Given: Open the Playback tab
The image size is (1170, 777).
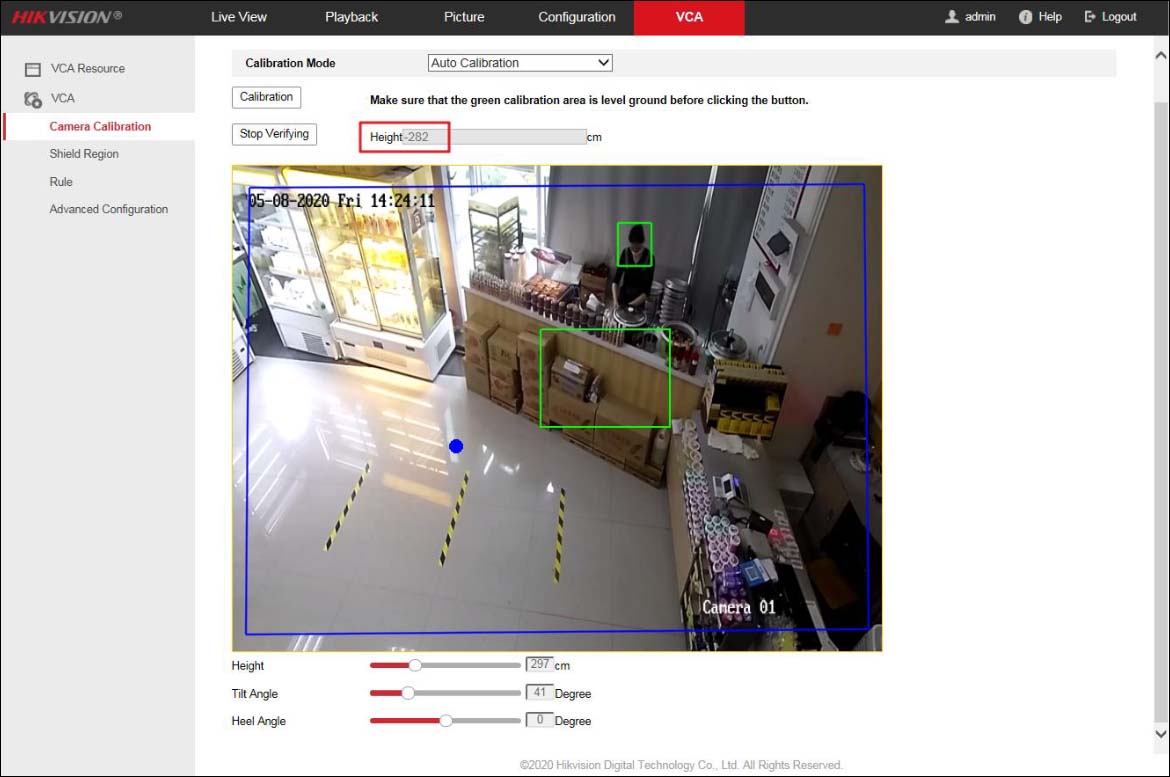Looking at the screenshot, I should coord(351,16).
